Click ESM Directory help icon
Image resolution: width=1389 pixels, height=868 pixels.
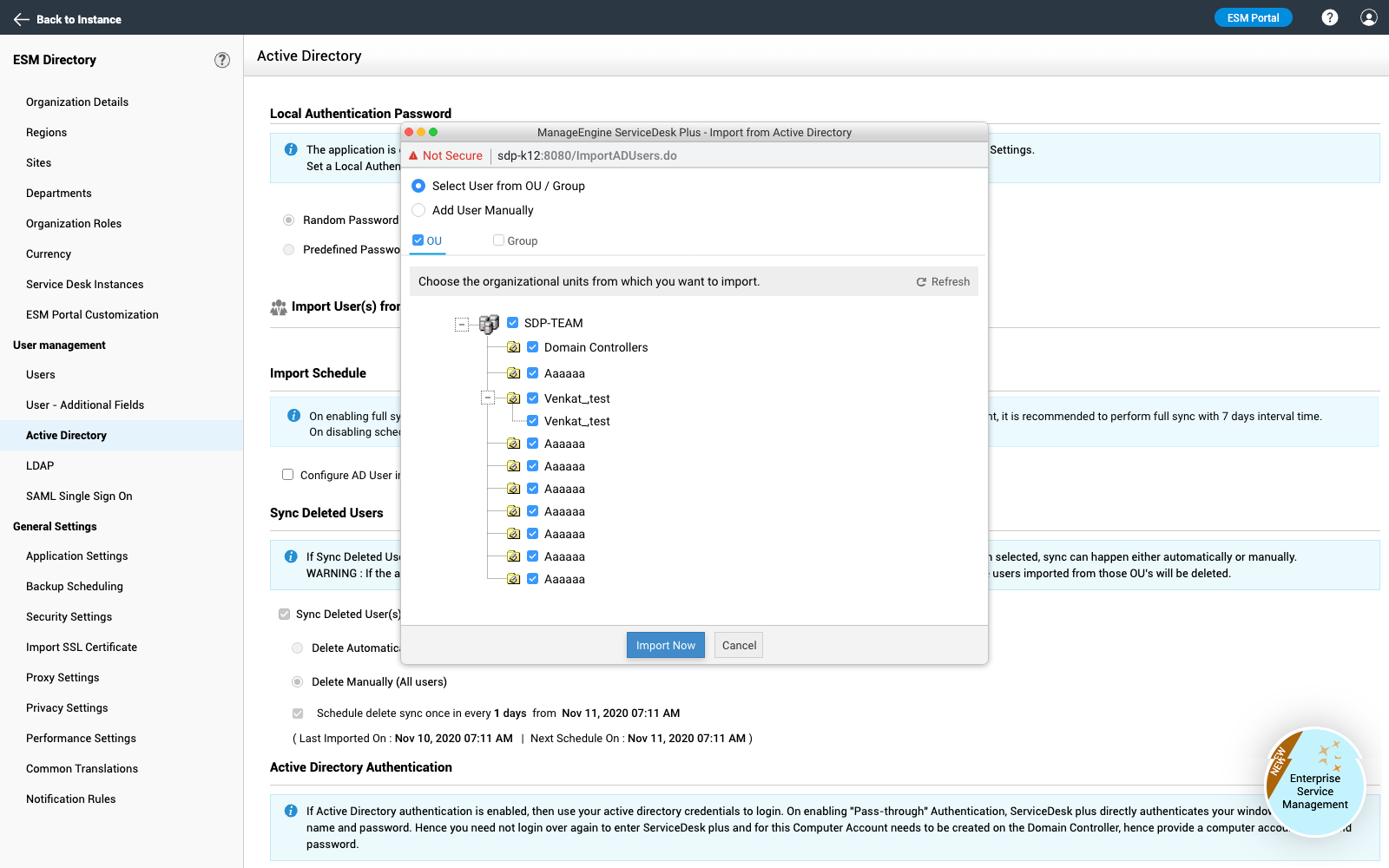point(222,60)
